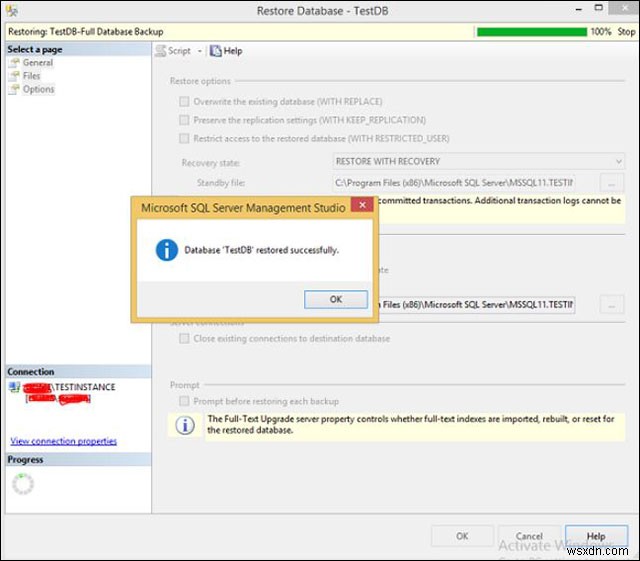
Task: Toggle Close existing connections to destination database
Action: pos(184,338)
